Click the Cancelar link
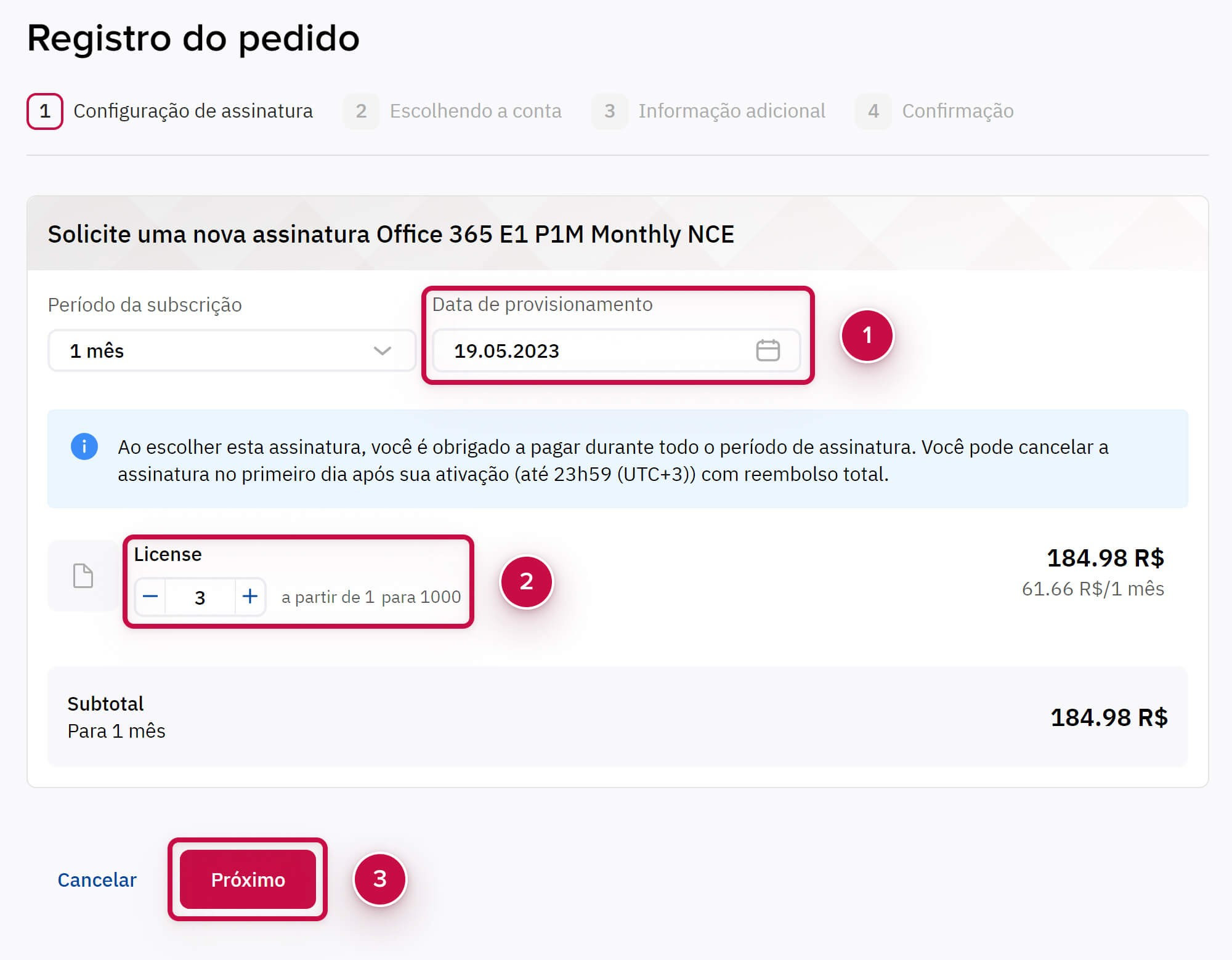The height and width of the screenshot is (960, 1232). [97, 879]
